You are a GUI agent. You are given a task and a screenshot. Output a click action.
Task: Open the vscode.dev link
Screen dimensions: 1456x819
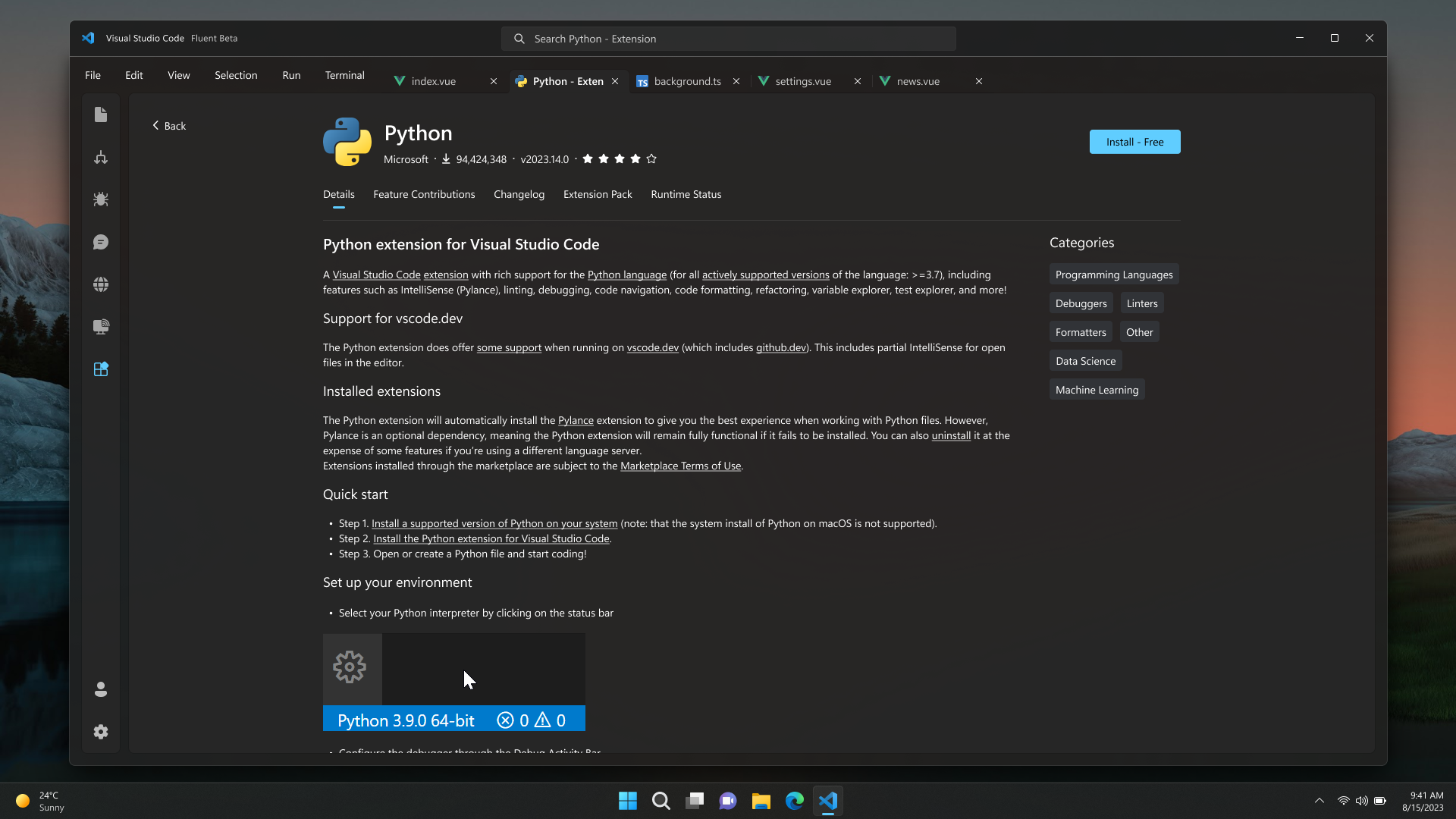[652, 347]
